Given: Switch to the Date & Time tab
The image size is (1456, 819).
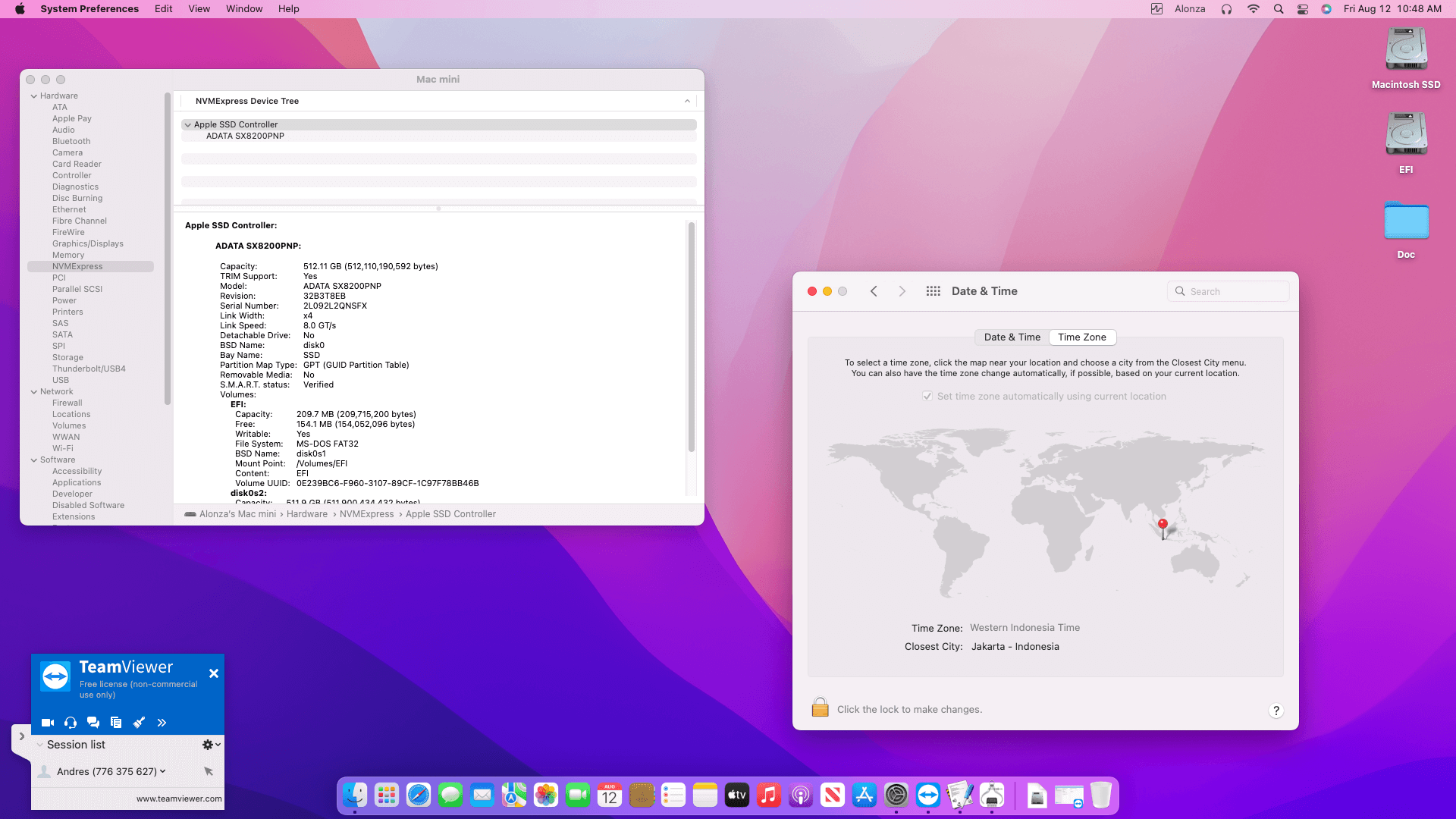Looking at the screenshot, I should [1012, 337].
